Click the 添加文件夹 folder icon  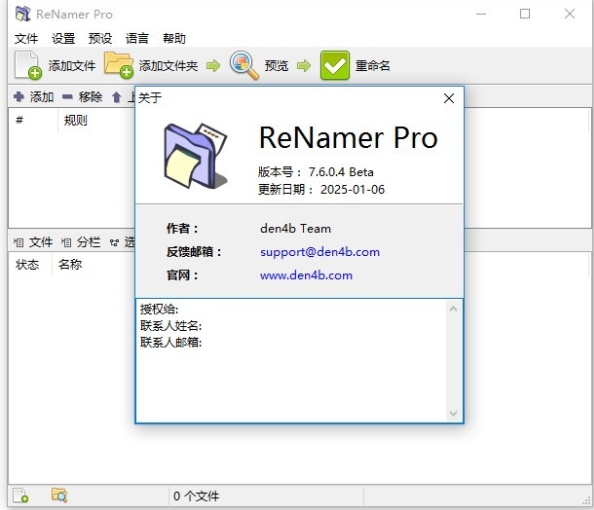click(119, 65)
